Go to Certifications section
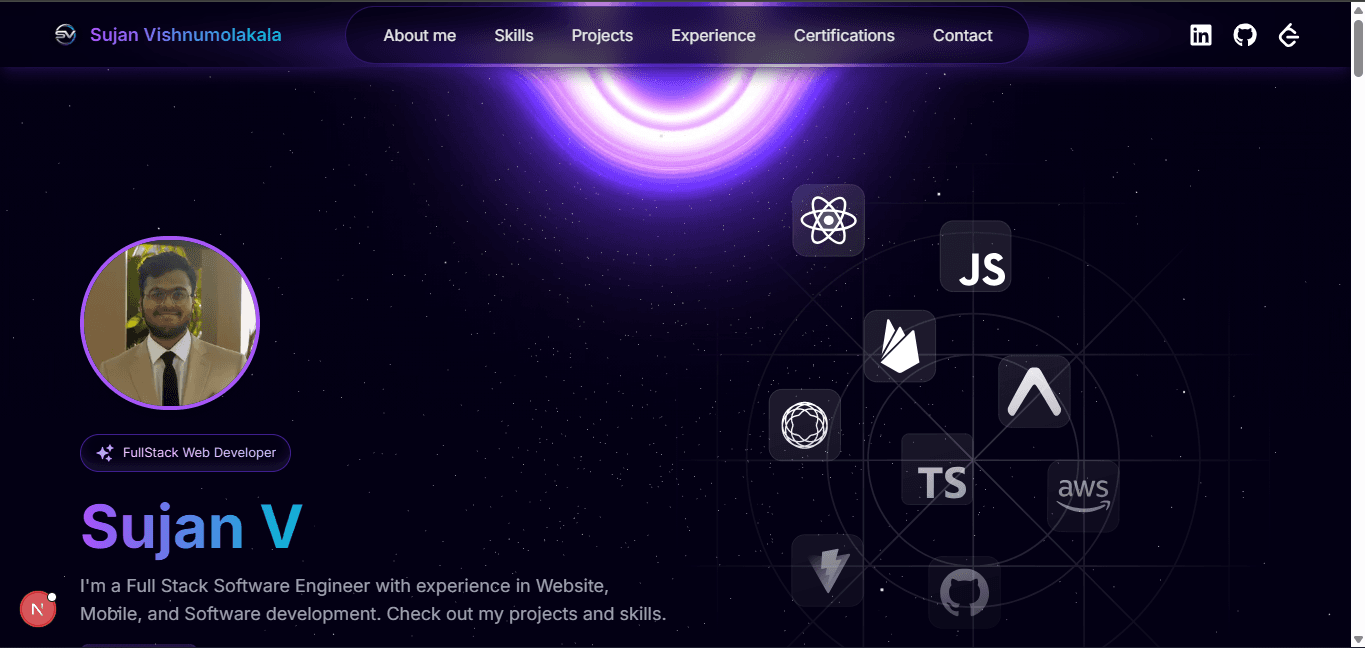 pos(844,35)
